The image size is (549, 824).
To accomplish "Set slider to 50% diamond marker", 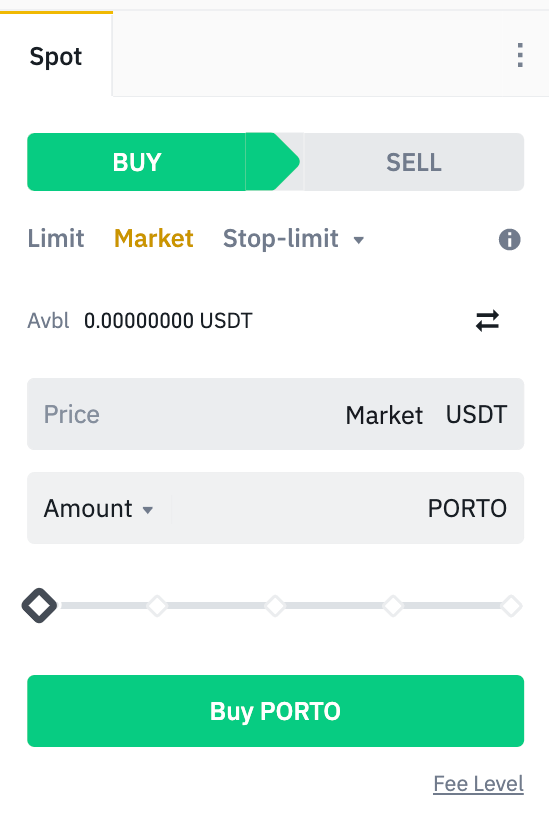I will (x=275, y=606).
